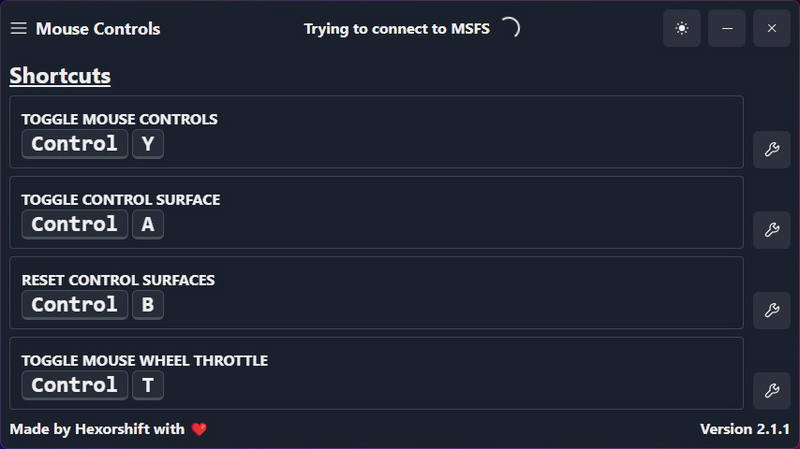
Task: Close the Mouse Controls window
Action: click(772, 28)
